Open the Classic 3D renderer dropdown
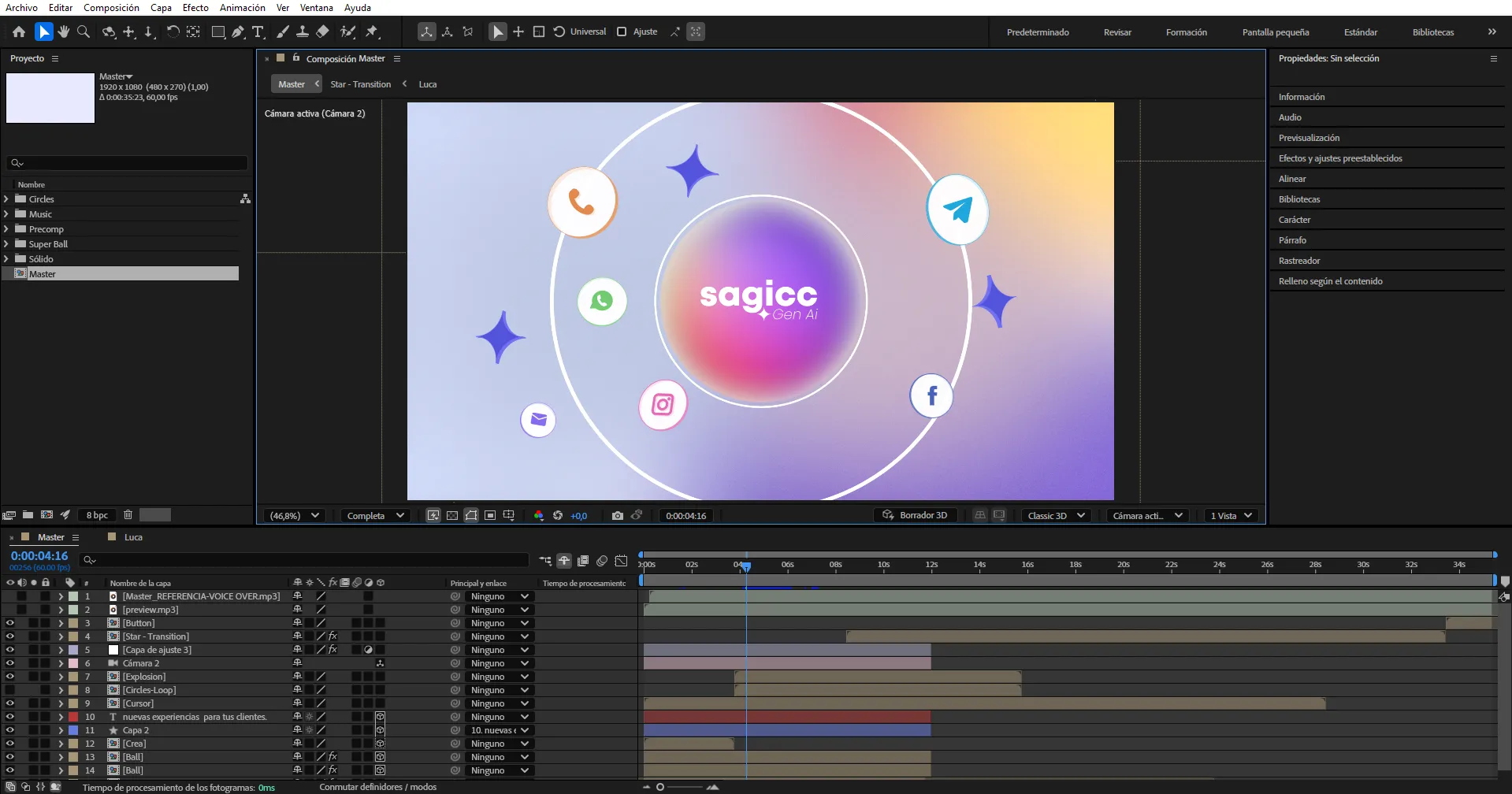The height and width of the screenshot is (794, 1512). click(x=1056, y=515)
